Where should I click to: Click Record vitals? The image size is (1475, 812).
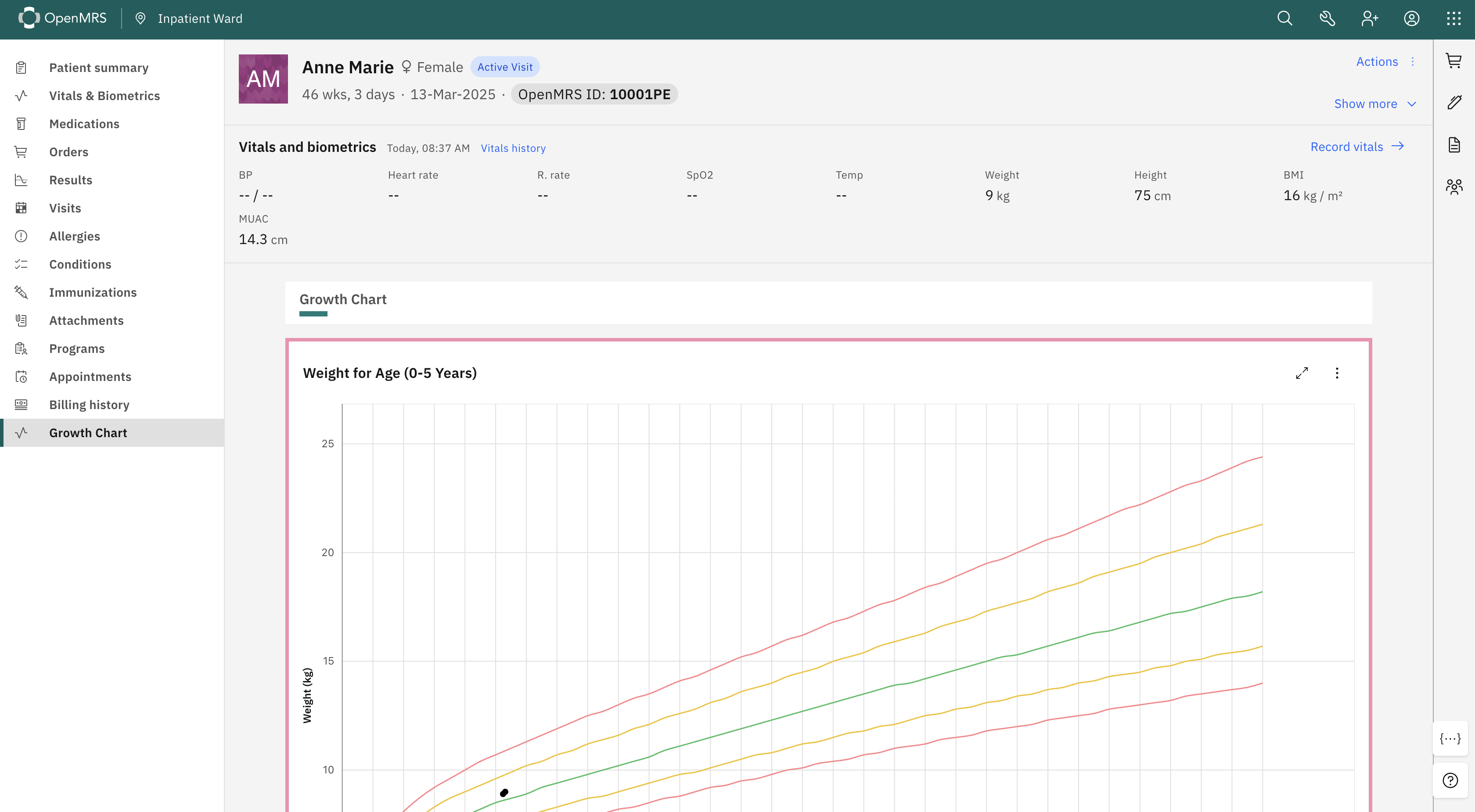click(1356, 147)
